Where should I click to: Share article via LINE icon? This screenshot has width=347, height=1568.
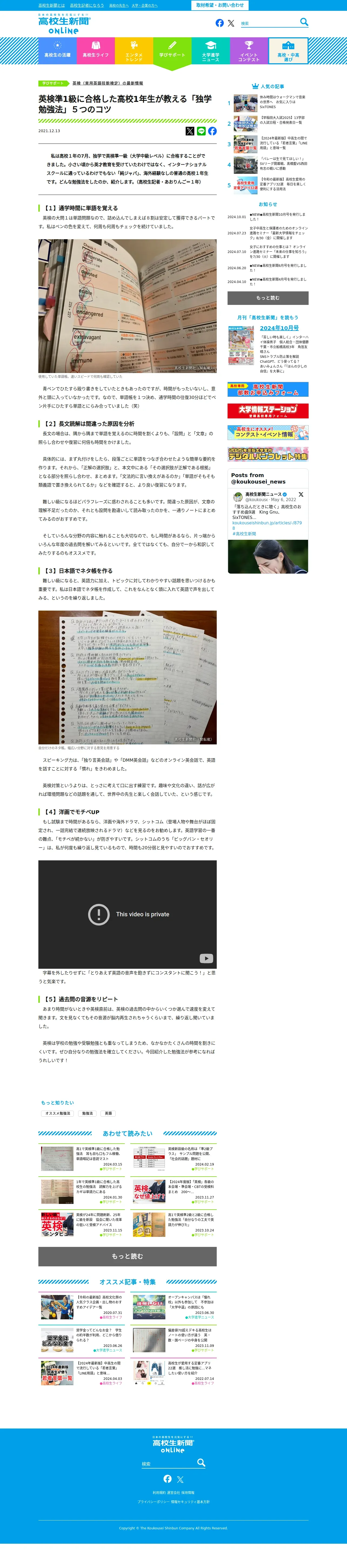pyautogui.click(x=201, y=131)
